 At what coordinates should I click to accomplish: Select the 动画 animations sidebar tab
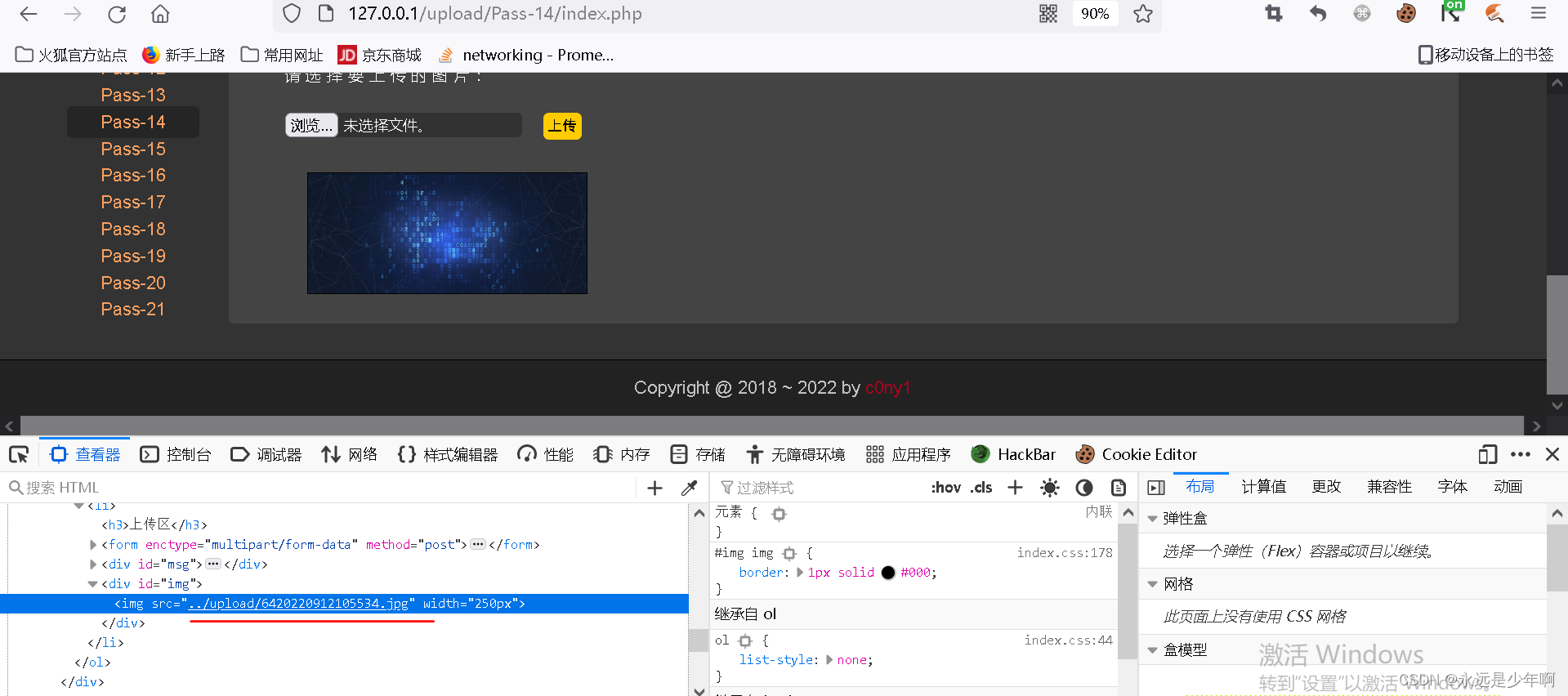(x=1508, y=487)
